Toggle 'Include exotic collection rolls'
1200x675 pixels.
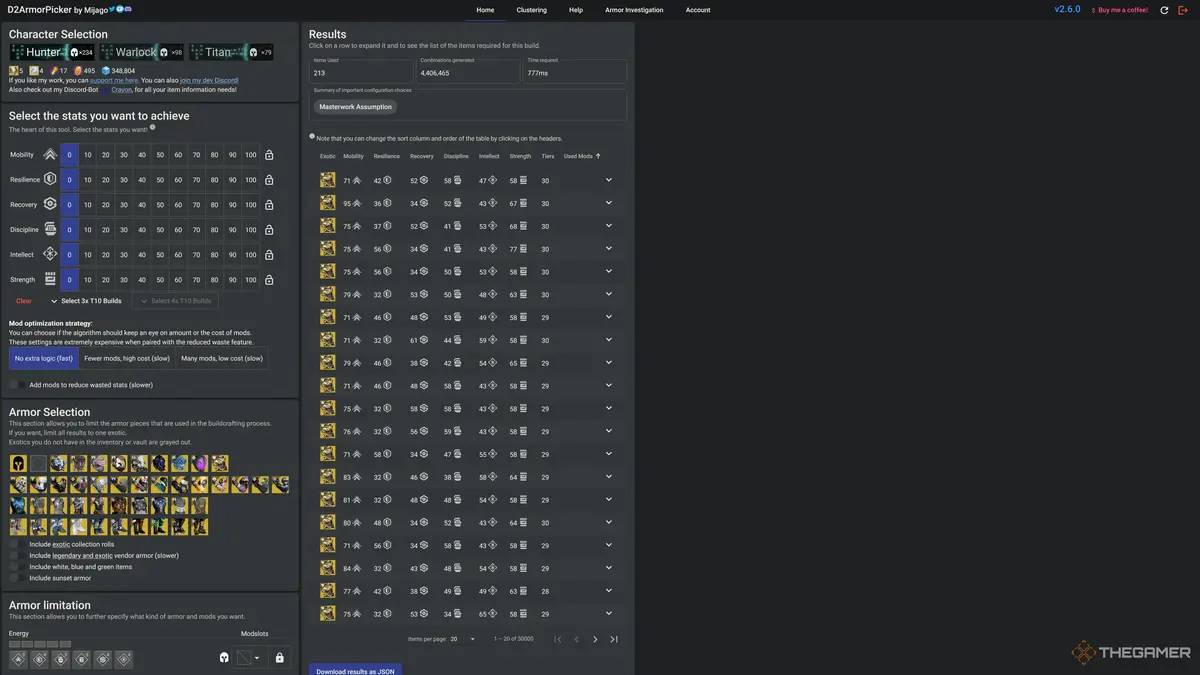tap(18, 544)
